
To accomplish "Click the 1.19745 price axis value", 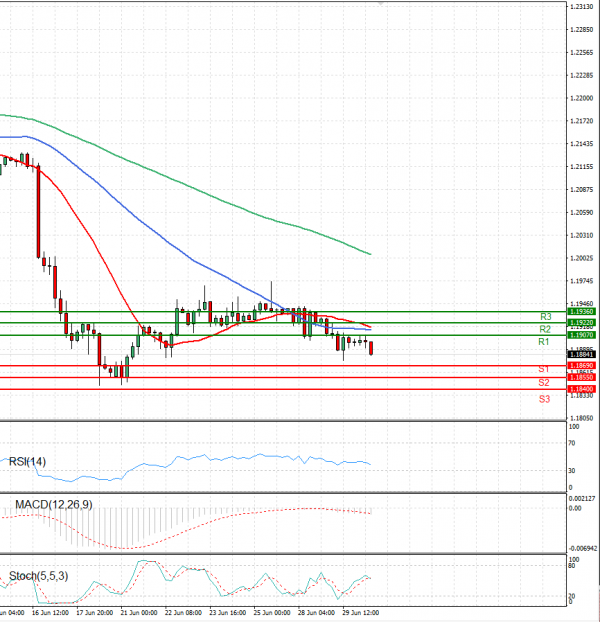I will tap(582, 281).
